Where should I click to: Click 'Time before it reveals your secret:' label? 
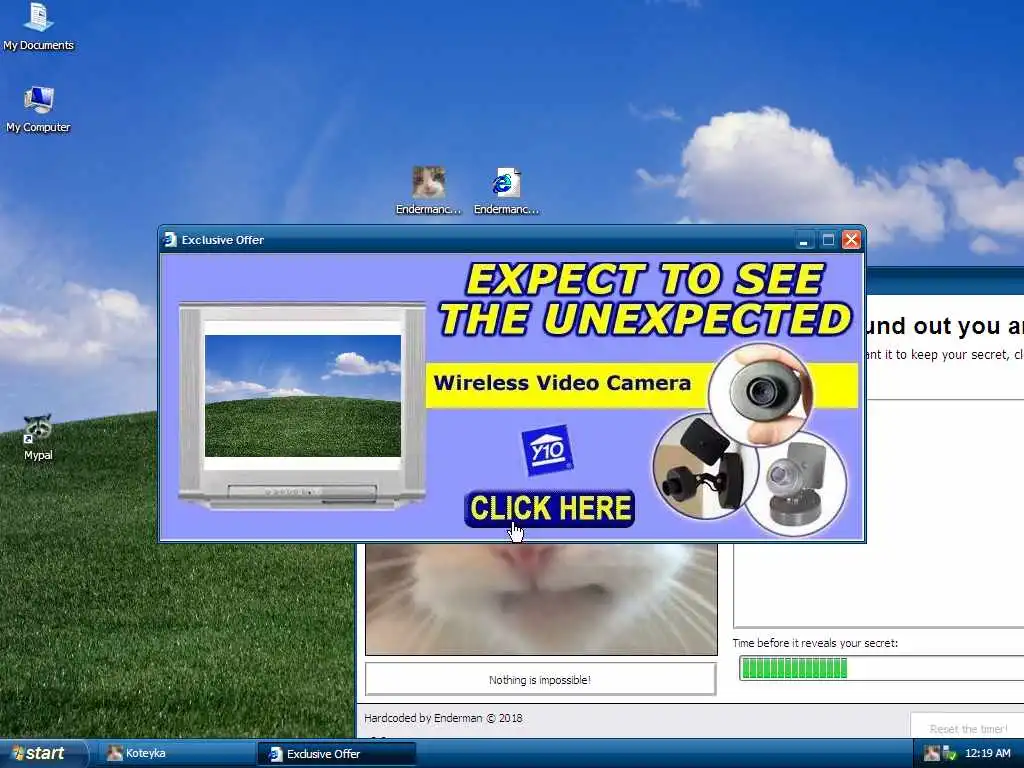pos(815,643)
